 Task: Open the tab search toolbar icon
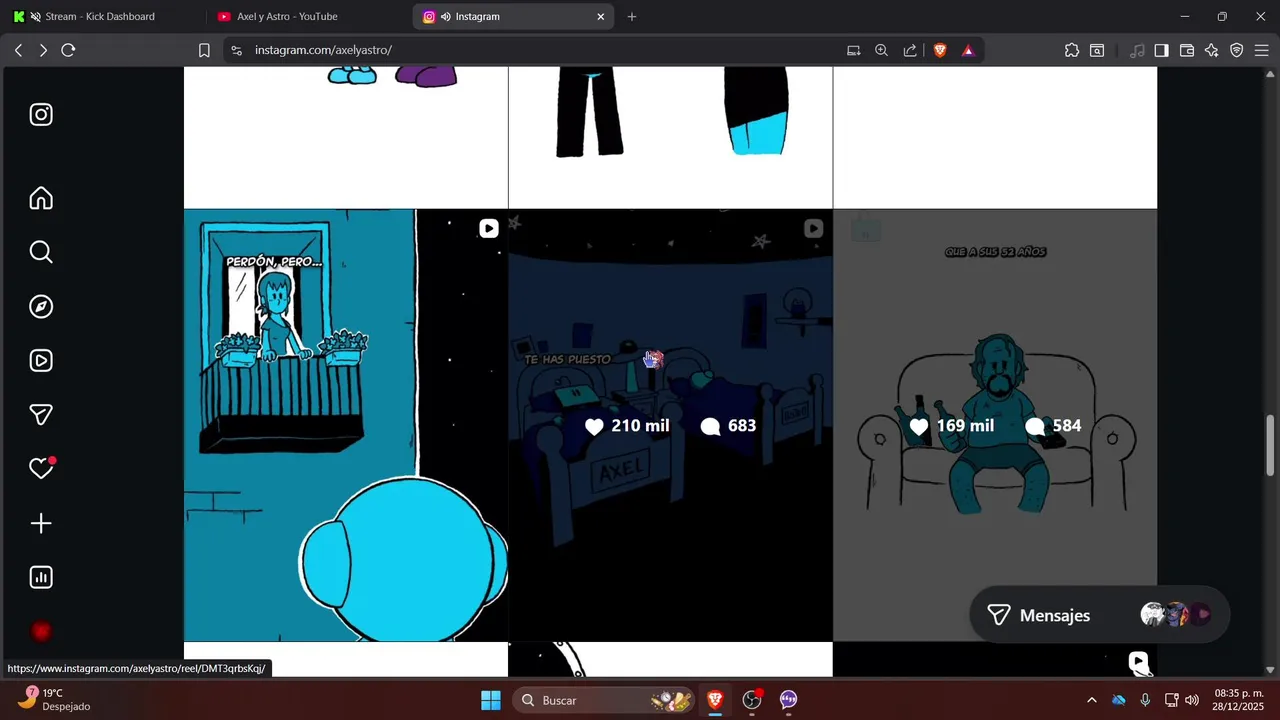1097,50
